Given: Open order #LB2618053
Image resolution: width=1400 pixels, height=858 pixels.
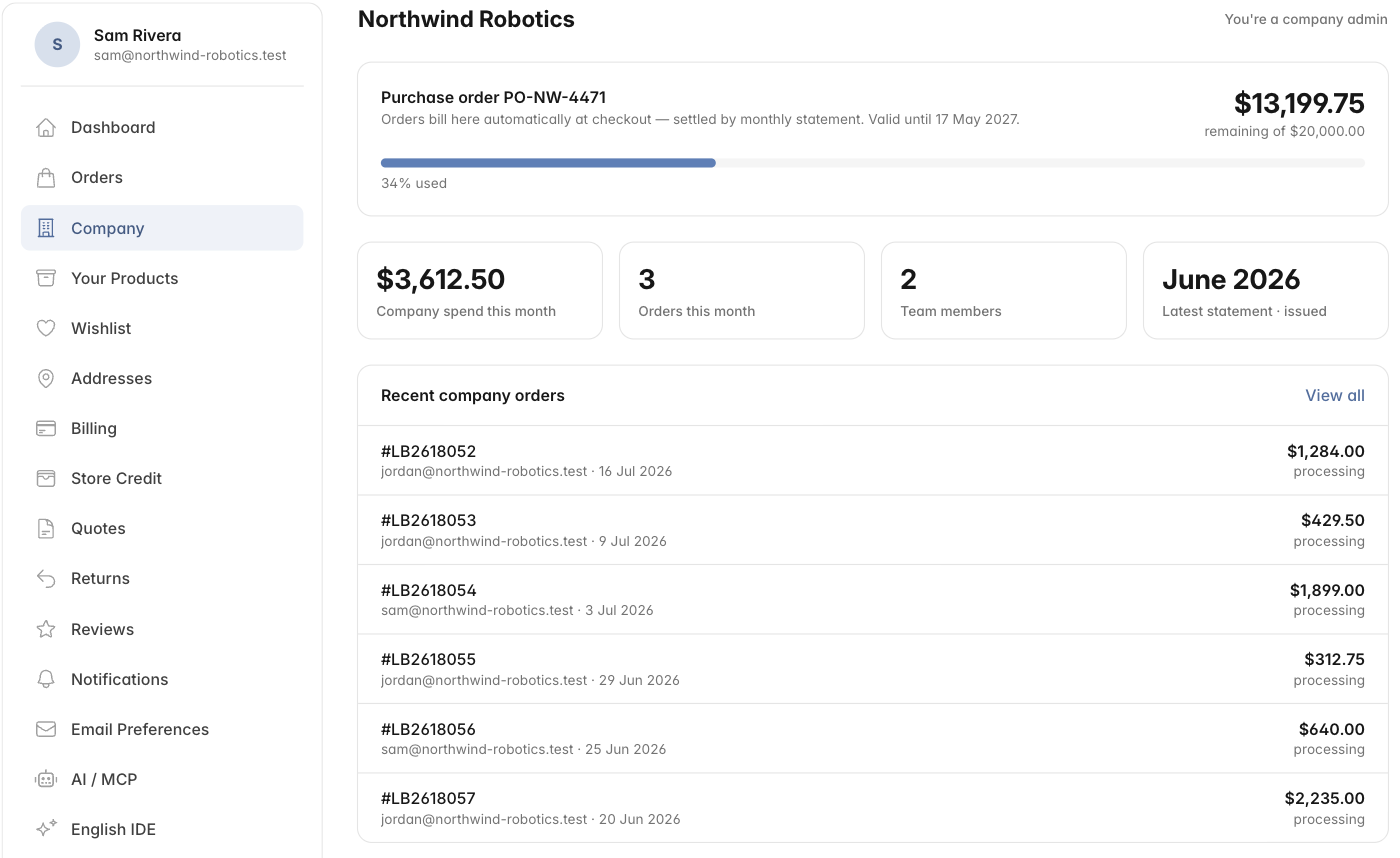Looking at the screenshot, I should point(872,530).
